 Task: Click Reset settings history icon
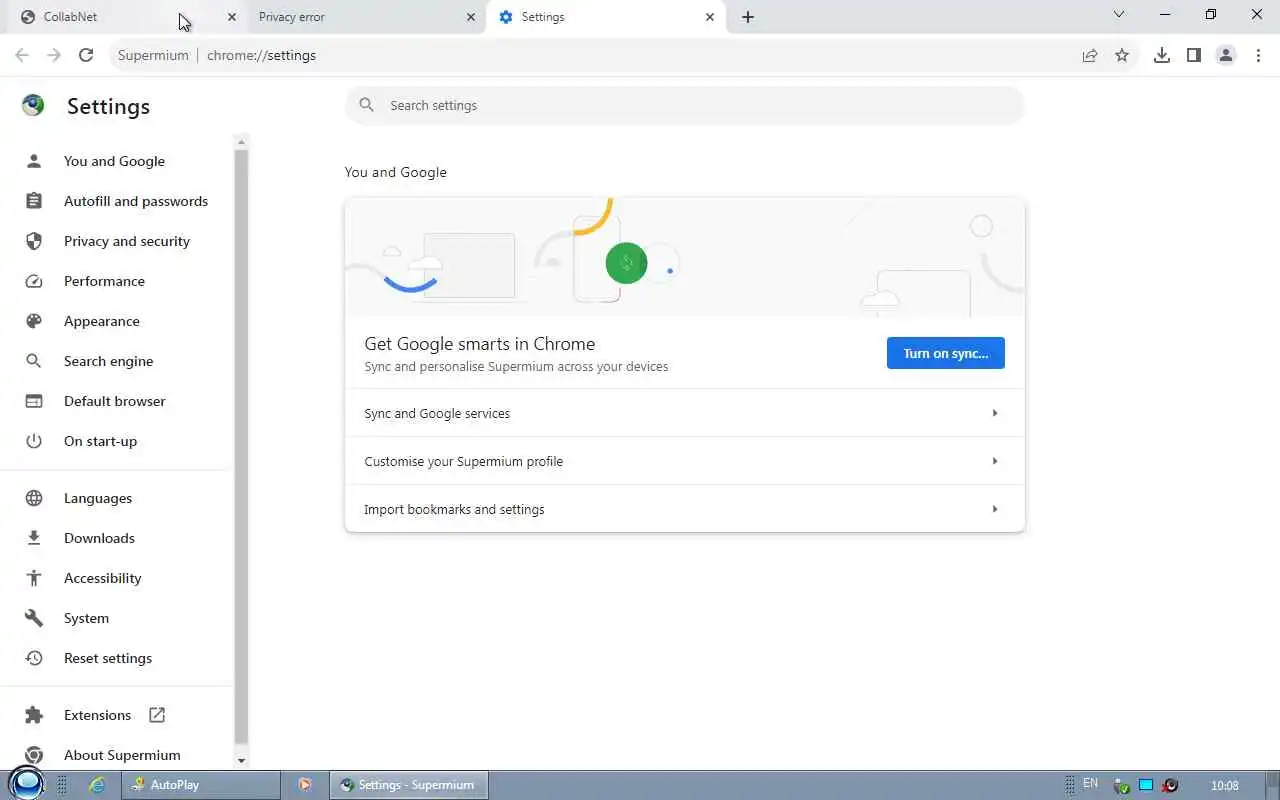[34, 658]
